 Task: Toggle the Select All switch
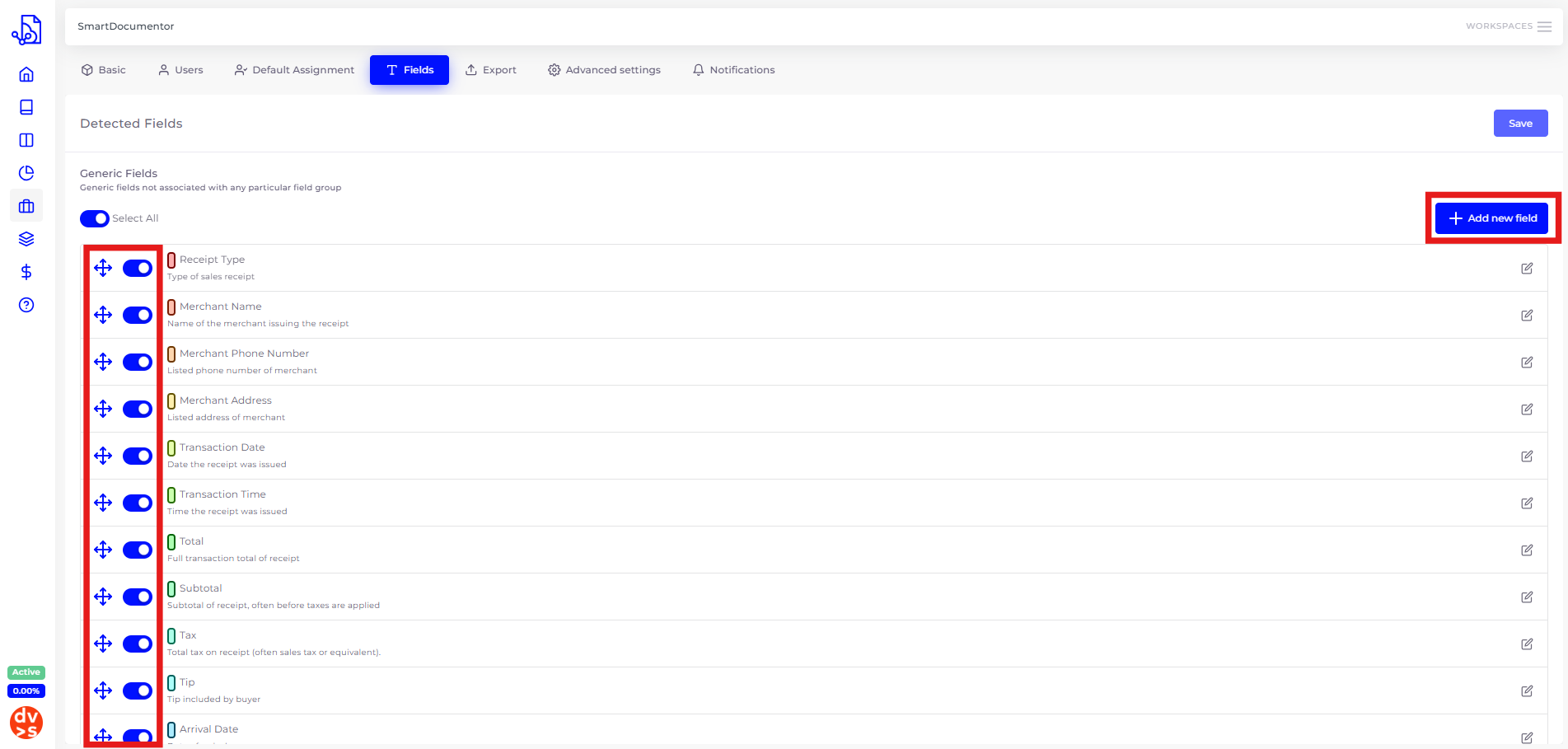coord(95,218)
